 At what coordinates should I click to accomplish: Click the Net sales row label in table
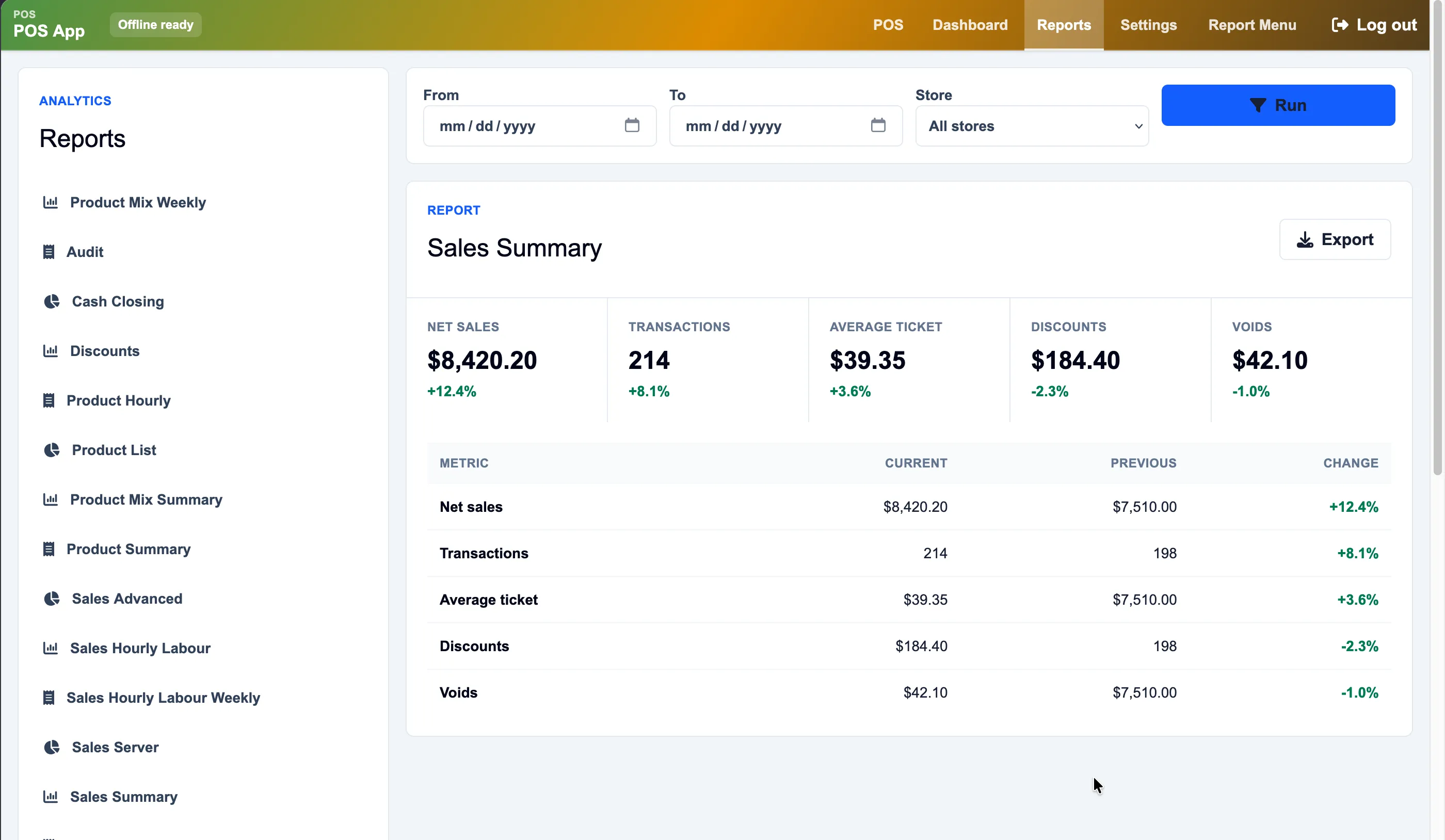coord(471,507)
